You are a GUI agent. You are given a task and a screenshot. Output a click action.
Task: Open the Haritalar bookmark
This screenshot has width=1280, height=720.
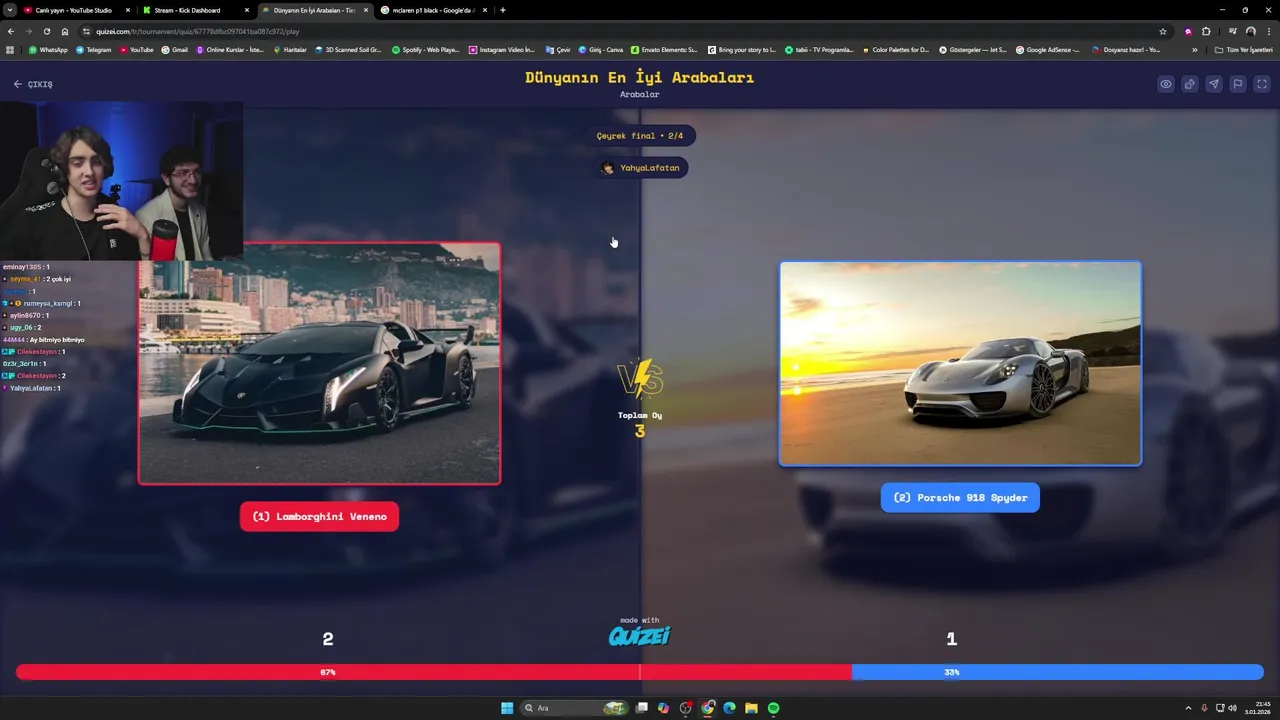tap(290, 49)
